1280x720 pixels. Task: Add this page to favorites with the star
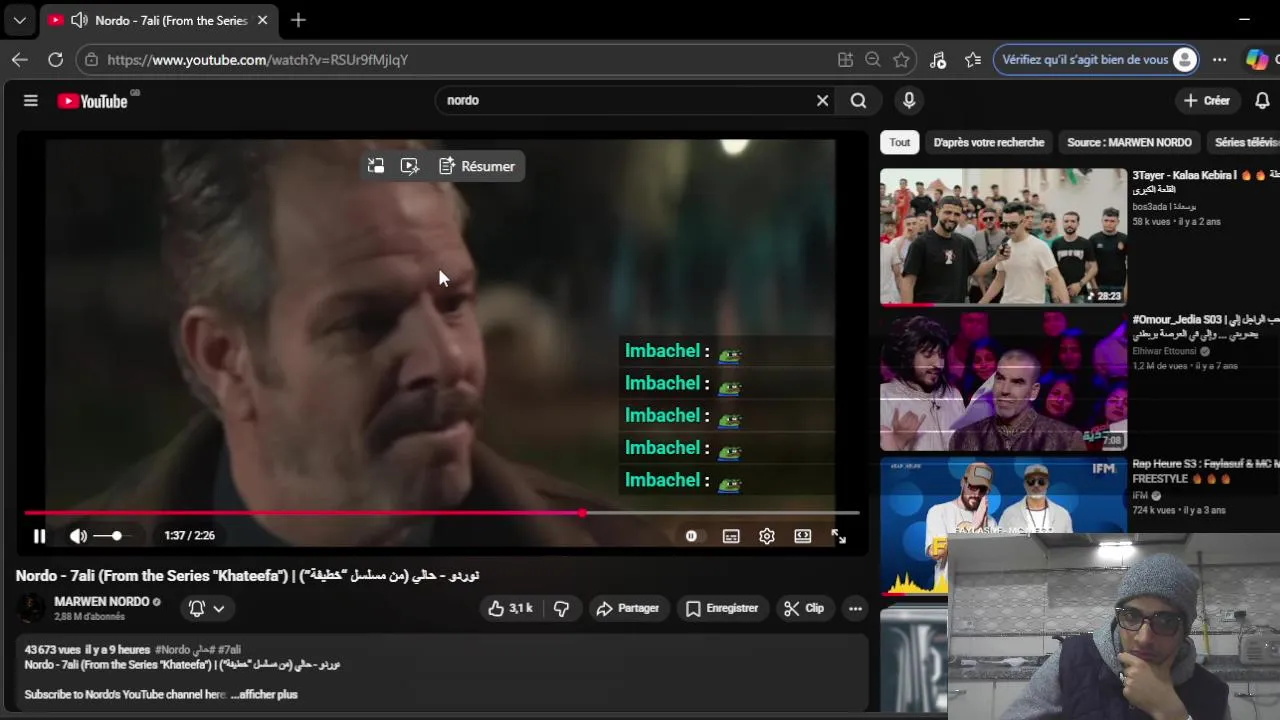(x=901, y=60)
